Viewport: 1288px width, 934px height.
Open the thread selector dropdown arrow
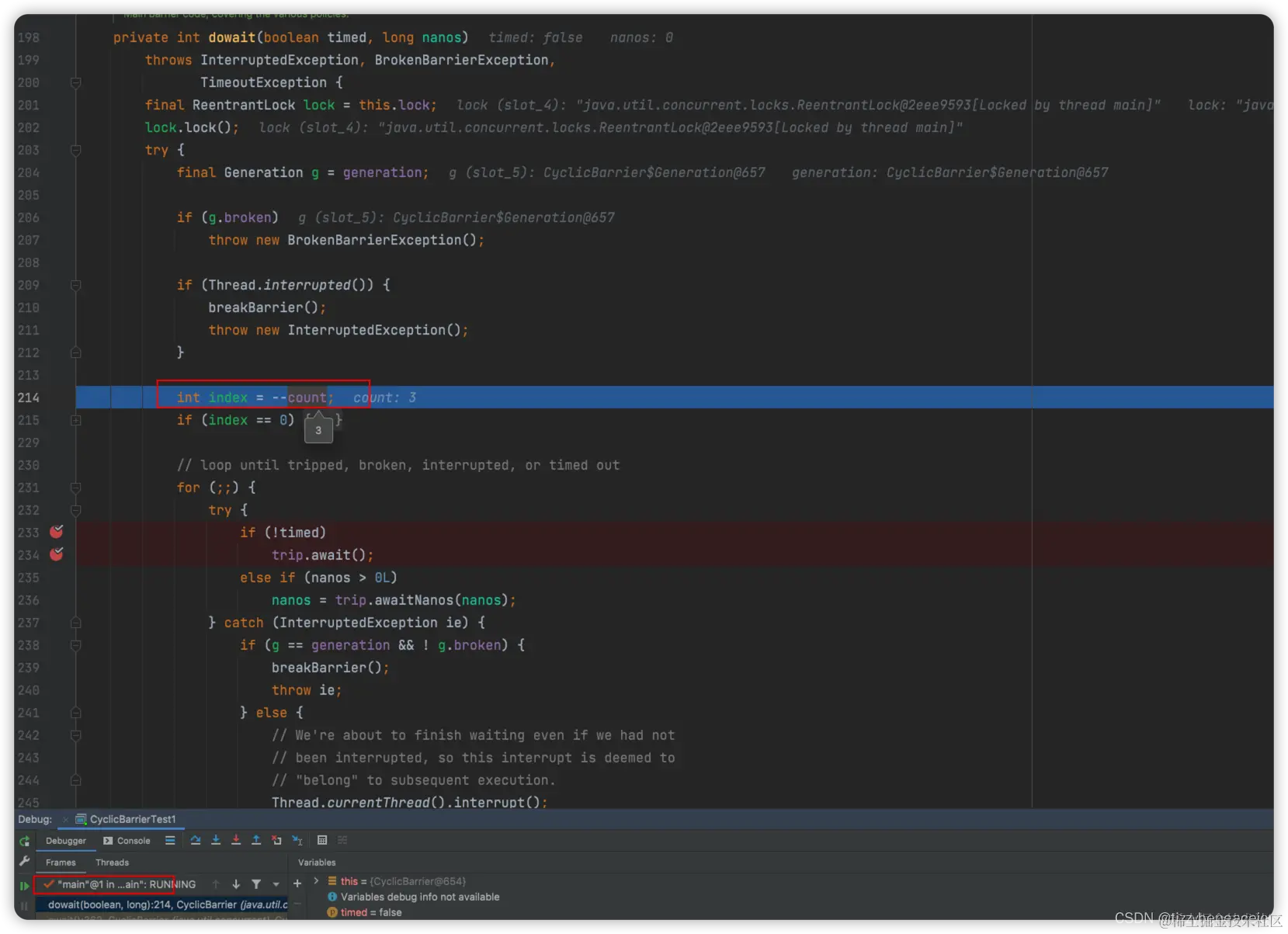[x=276, y=884]
